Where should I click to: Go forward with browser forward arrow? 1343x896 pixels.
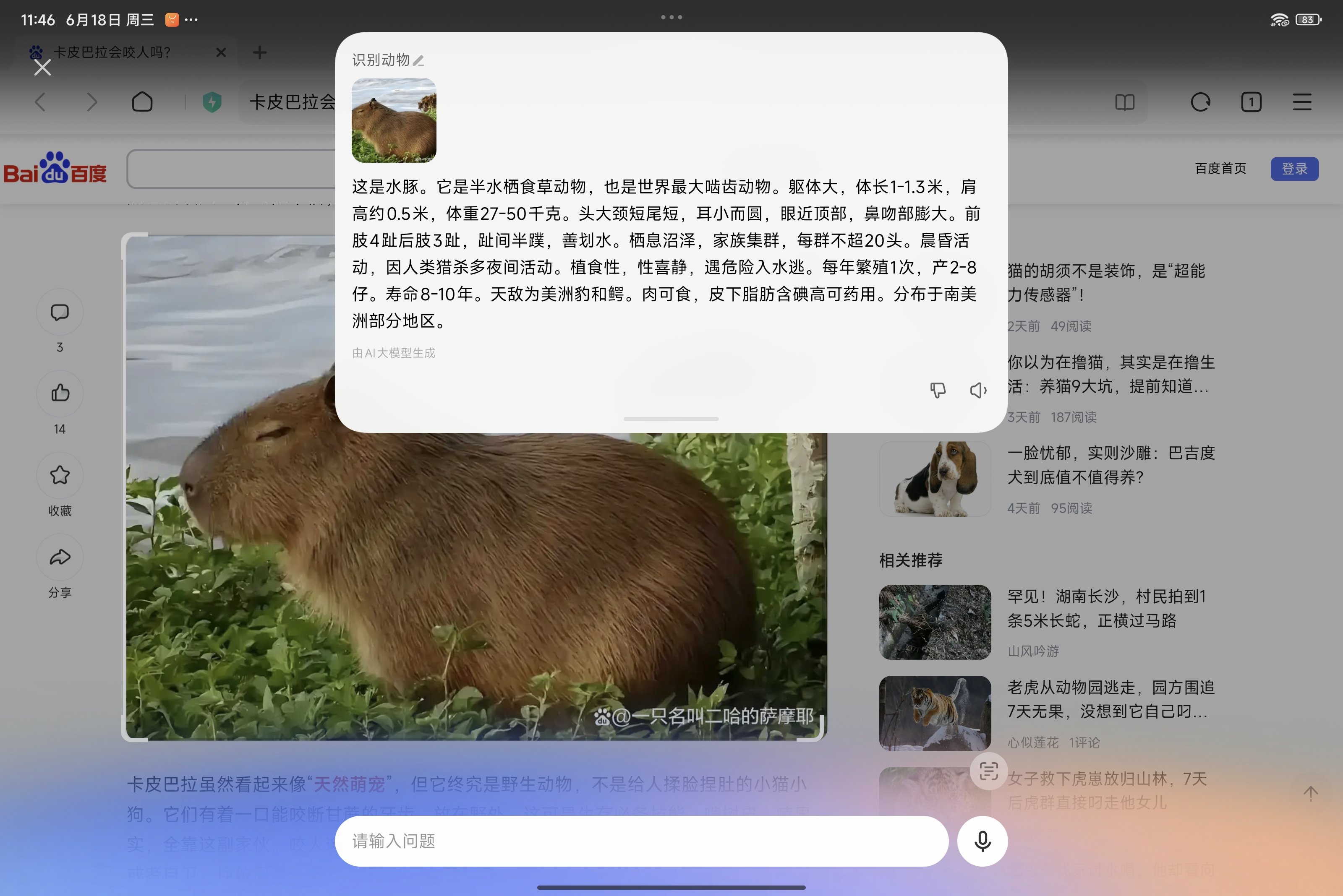[91, 102]
